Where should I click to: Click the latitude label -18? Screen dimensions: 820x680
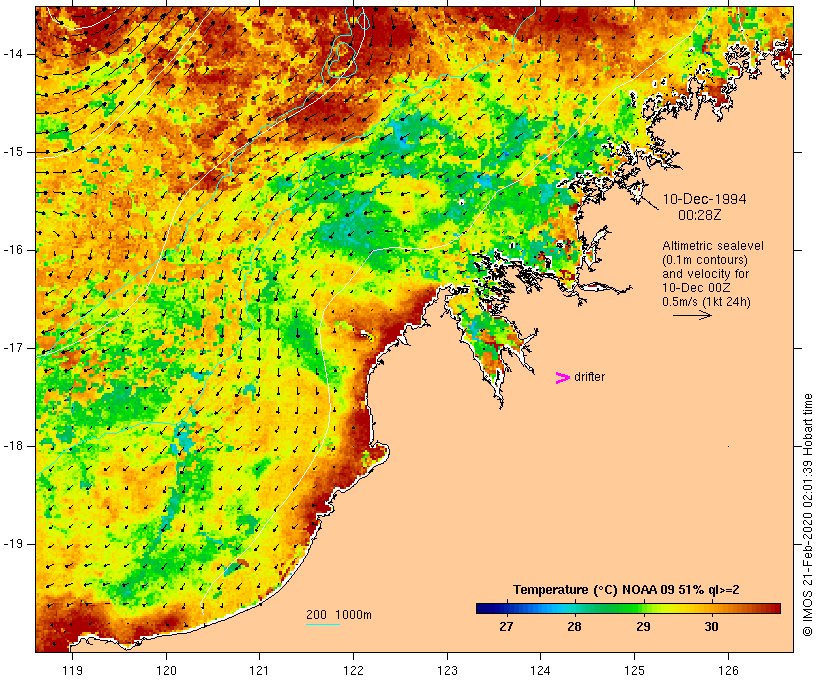pos(14,446)
